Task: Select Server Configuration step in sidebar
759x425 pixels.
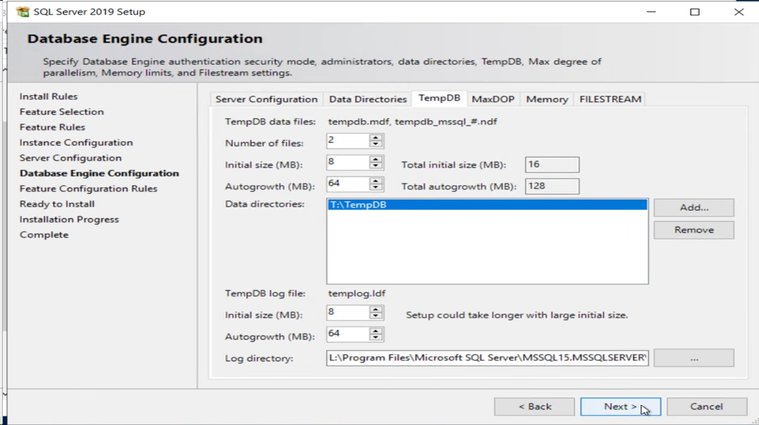Action: click(71, 158)
